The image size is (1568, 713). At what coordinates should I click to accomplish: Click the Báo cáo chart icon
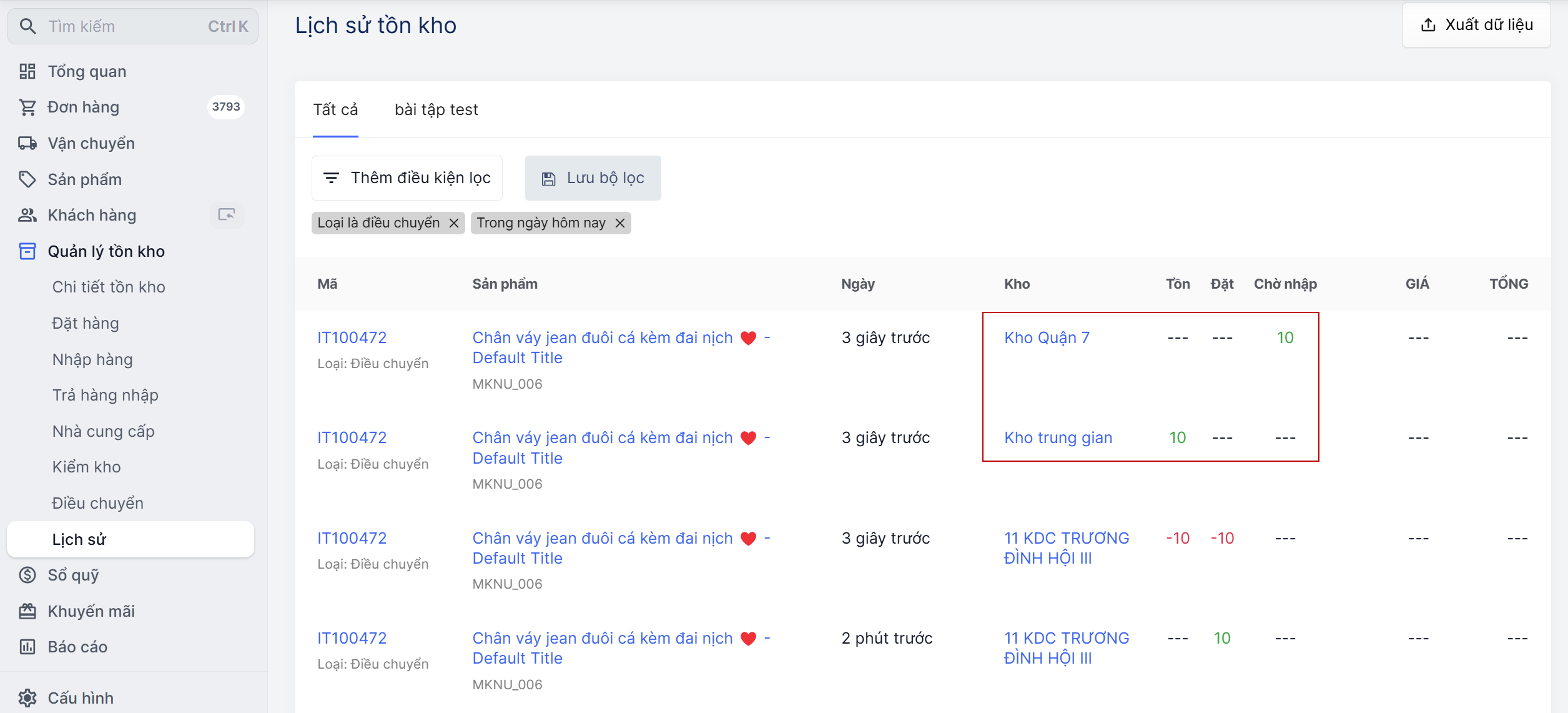point(27,647)
